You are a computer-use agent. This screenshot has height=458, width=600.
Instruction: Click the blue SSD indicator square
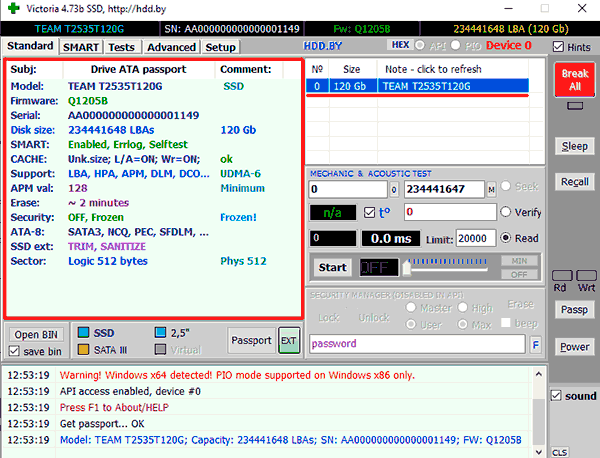(83, 332)
